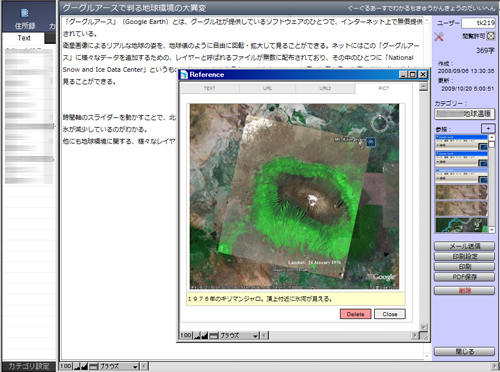Click the 印刷設定 button
Viewport: 500px width, 372px height.
coord(464,256)
